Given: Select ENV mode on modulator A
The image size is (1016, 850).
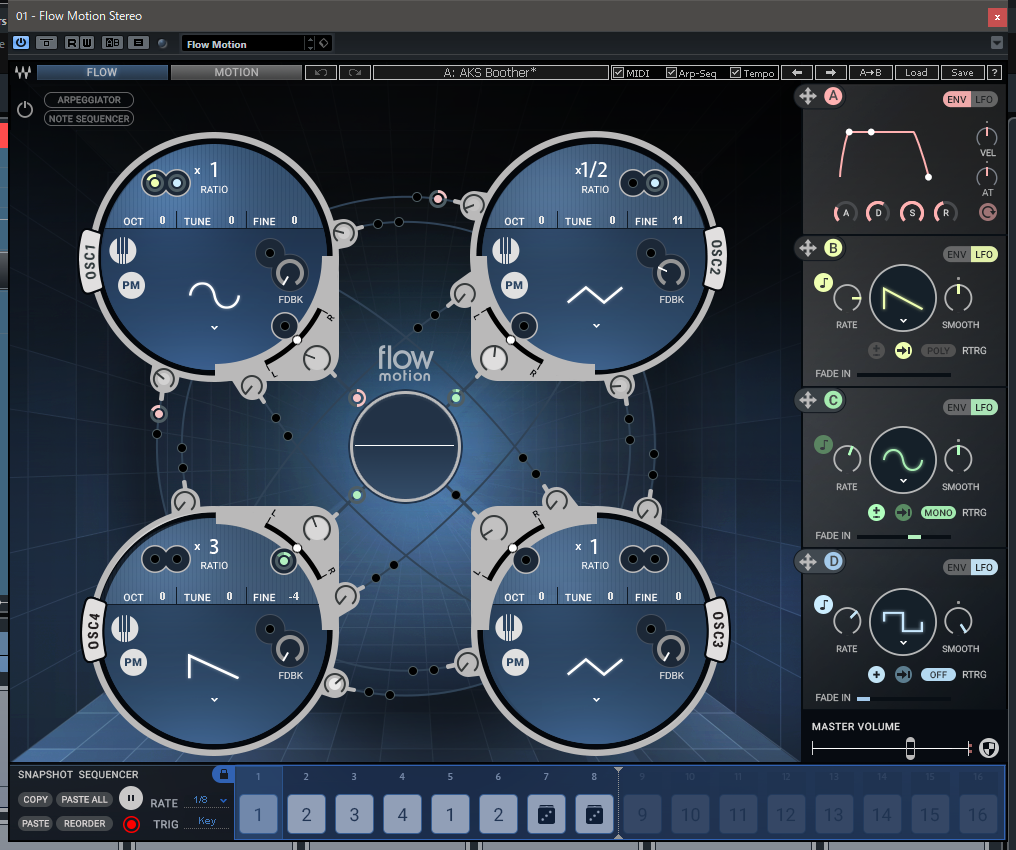Looking at the screenshot, I should pos(956,100).
